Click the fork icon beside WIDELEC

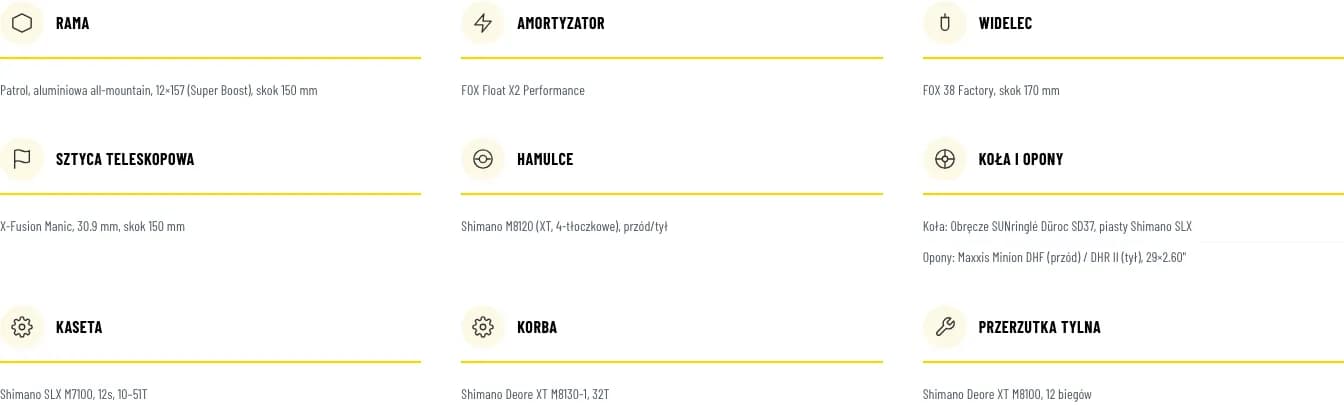click(x=944, y=23)
